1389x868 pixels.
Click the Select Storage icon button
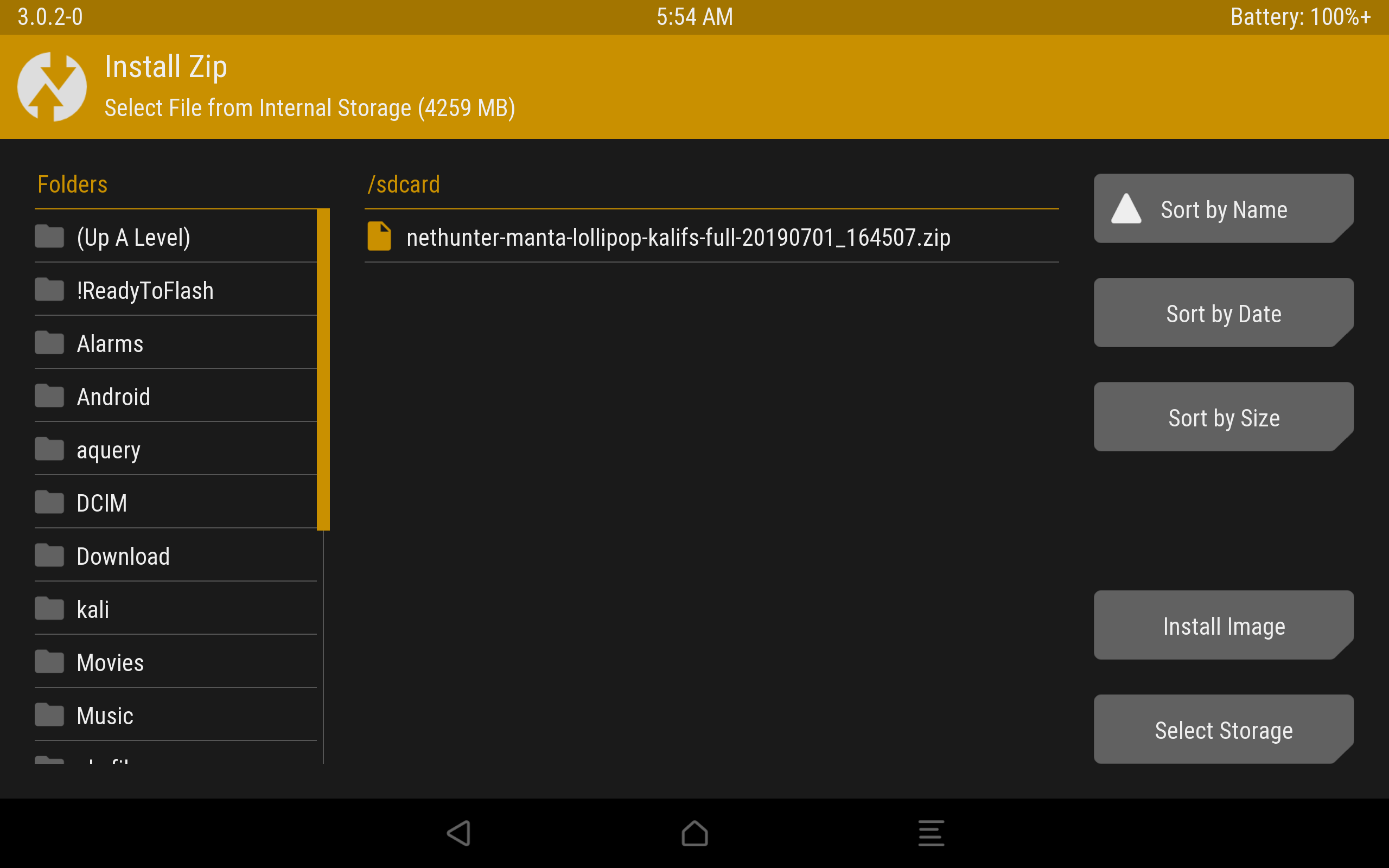point(1224,730)
